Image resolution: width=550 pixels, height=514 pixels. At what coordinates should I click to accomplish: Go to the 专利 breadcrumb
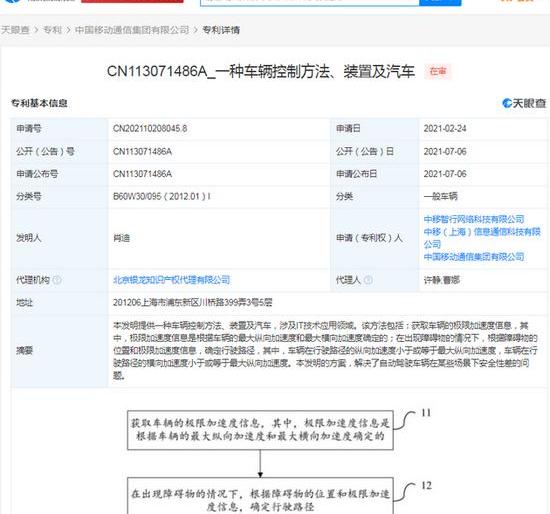tap(52, 30)
